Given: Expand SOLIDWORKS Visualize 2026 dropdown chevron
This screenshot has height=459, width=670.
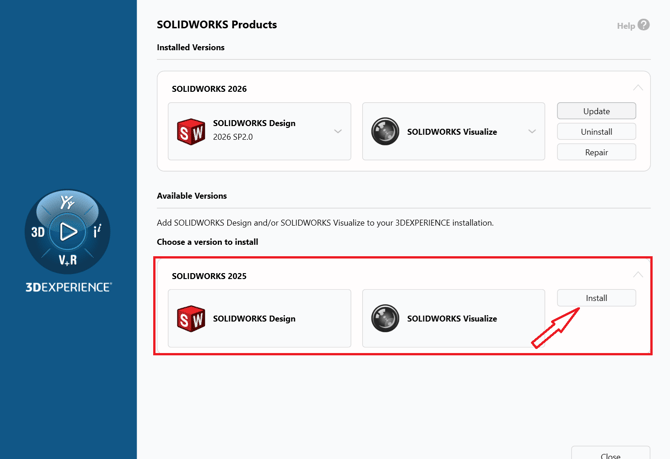Looking at the screenshot, I should click(532, 131).
